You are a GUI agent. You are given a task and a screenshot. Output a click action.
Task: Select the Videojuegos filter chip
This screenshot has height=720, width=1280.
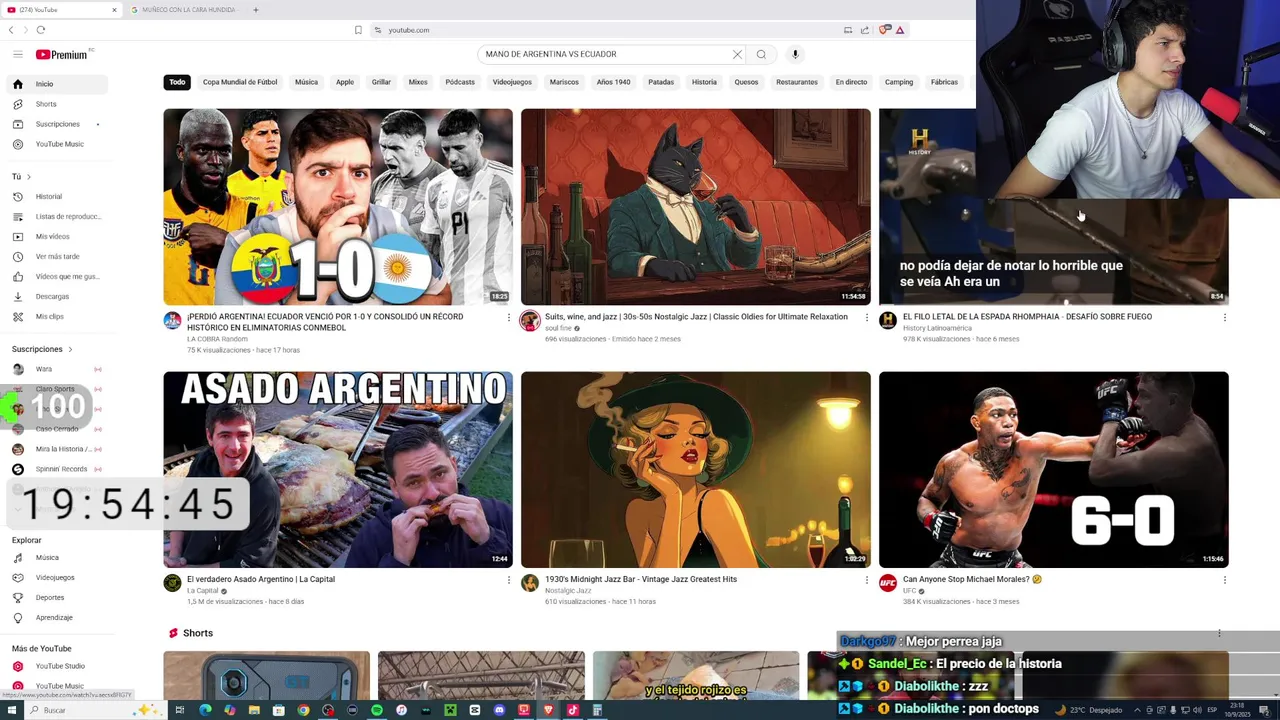(512, 82)
